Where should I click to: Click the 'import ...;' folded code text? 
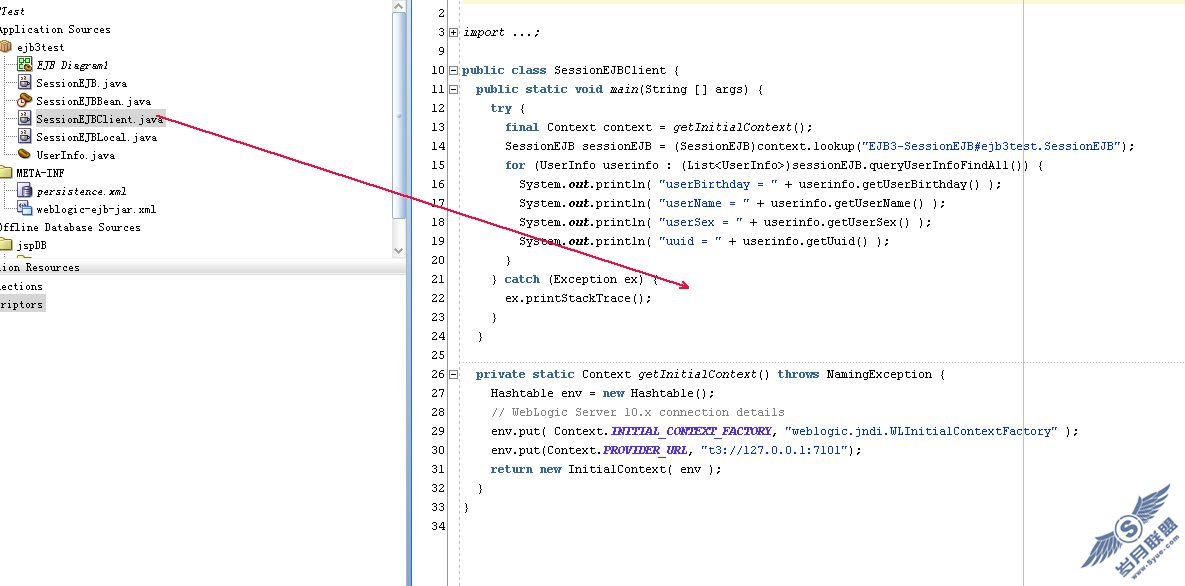(x=501, y=33)
